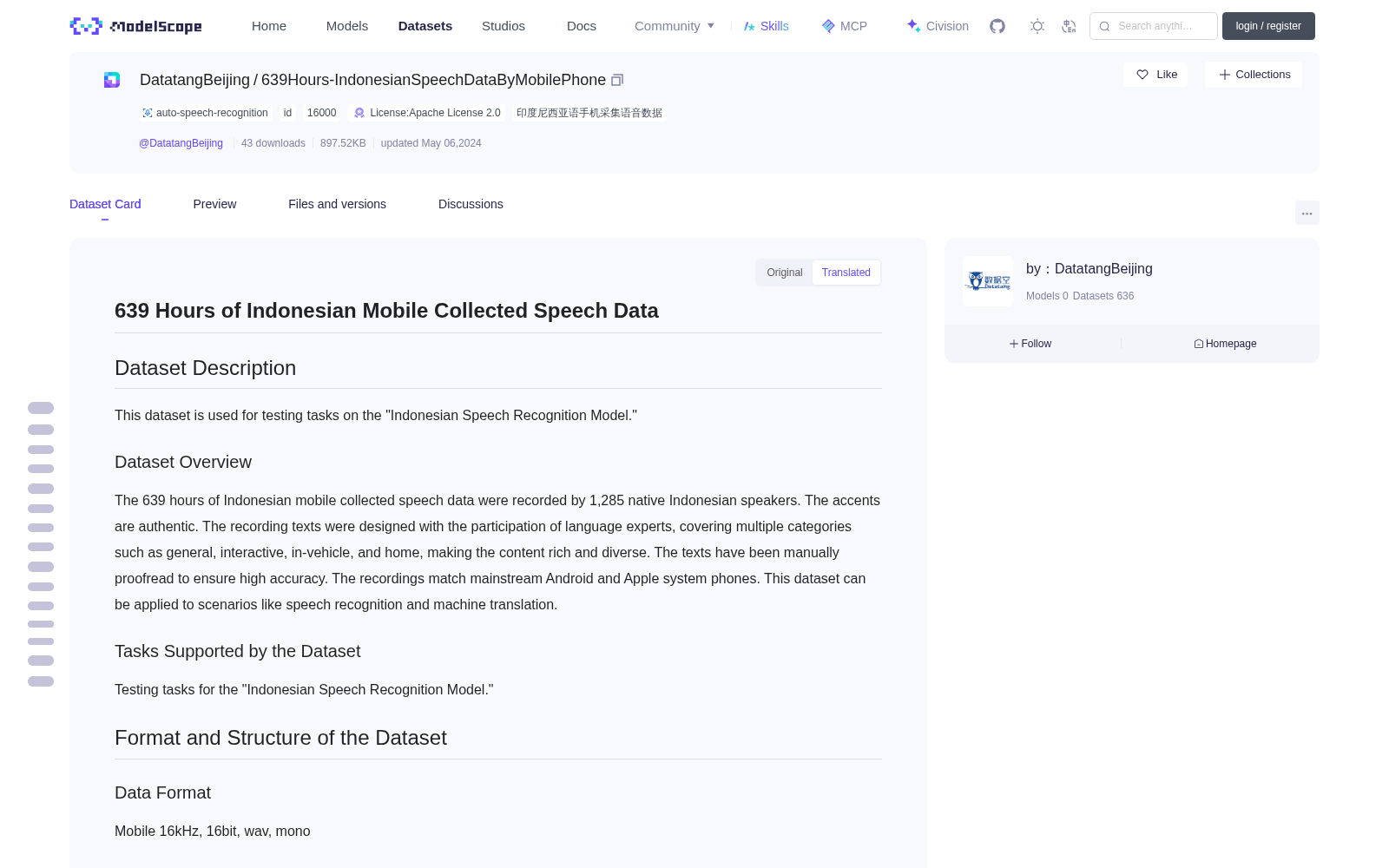
Task: Click the ModelScope logo
Action: (x=136, y=26)
